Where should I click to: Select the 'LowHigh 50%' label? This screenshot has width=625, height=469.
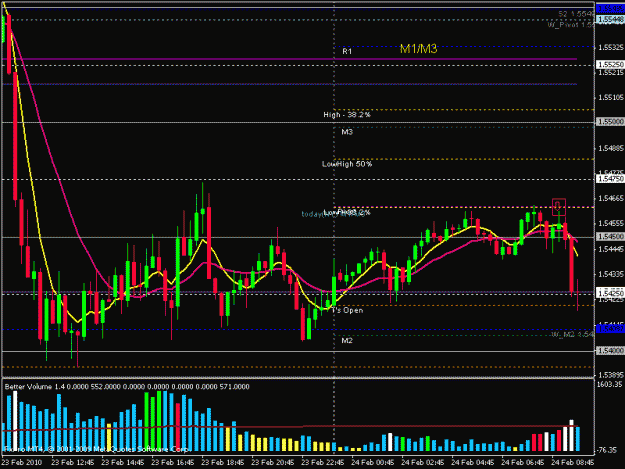(347, 164)
